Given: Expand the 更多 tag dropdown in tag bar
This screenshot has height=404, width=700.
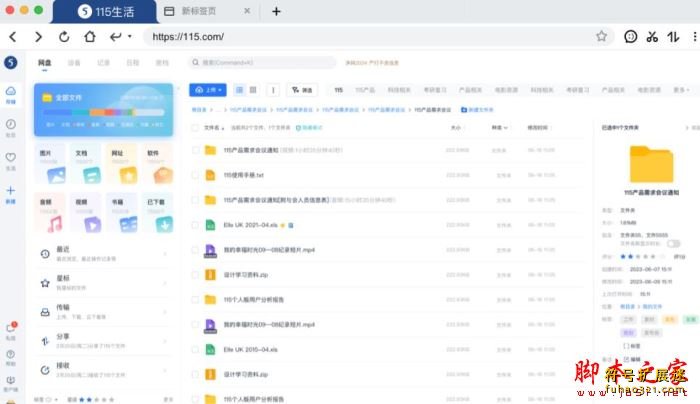Looking at the screenshot, I should click(x=681, y=90).
